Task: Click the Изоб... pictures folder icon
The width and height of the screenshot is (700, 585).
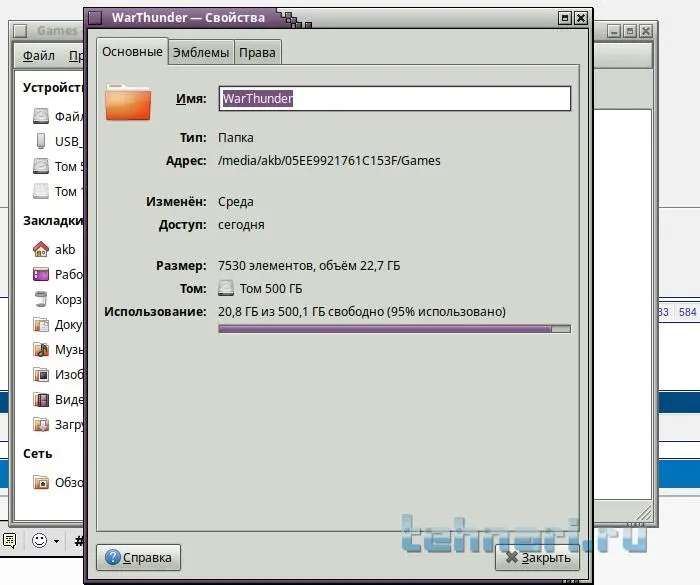Action: [41, 374]
